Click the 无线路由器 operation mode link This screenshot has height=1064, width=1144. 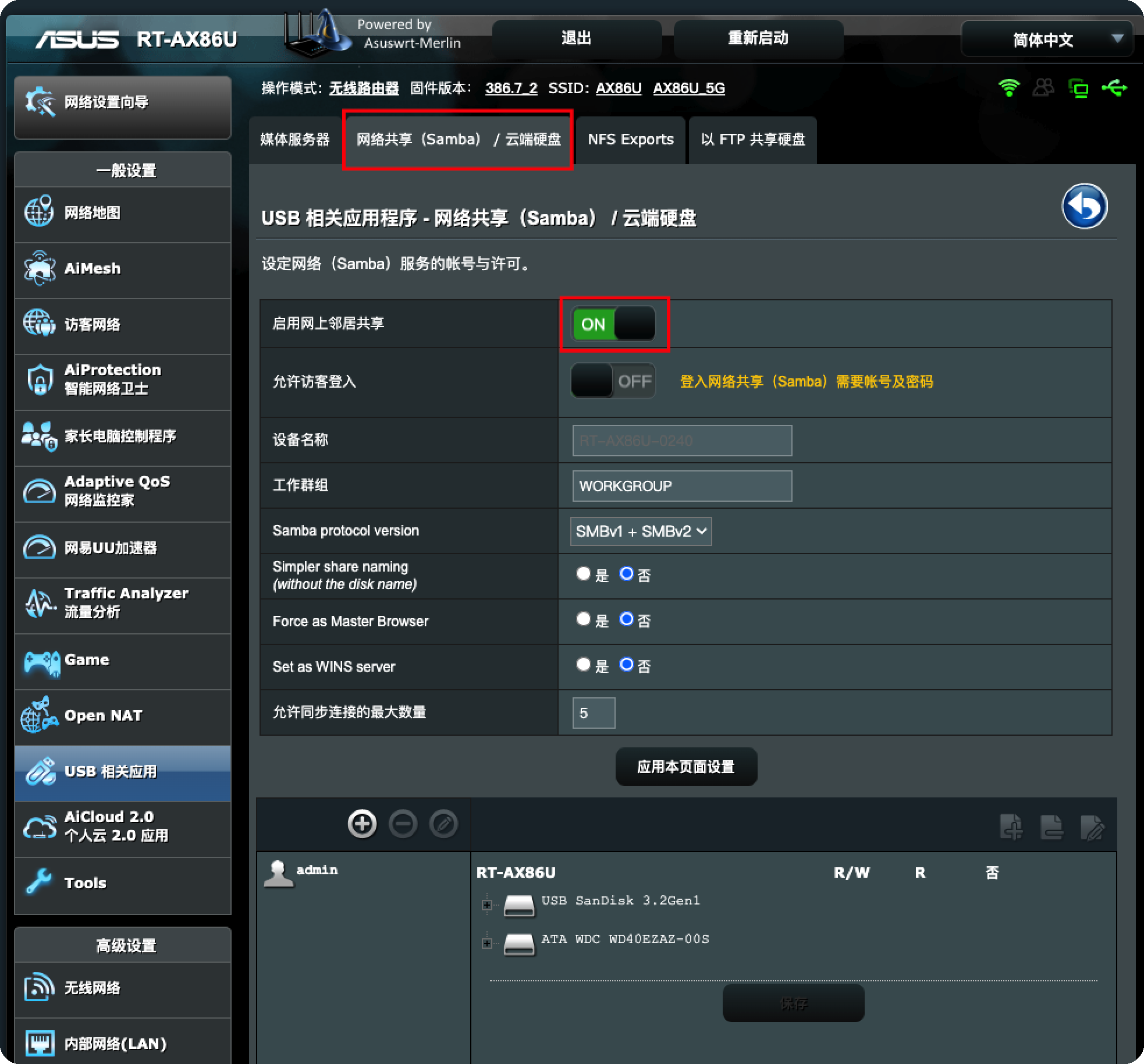[364, 88]
